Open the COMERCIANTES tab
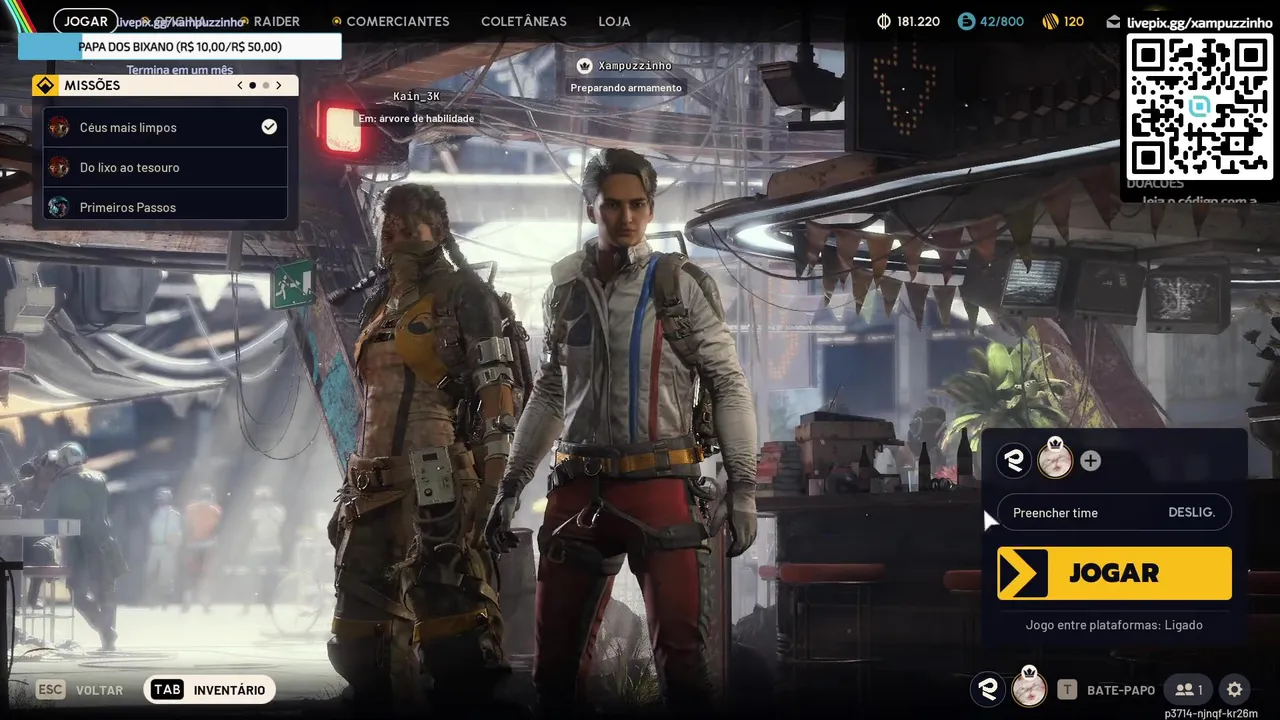 (x=397, y=21)
